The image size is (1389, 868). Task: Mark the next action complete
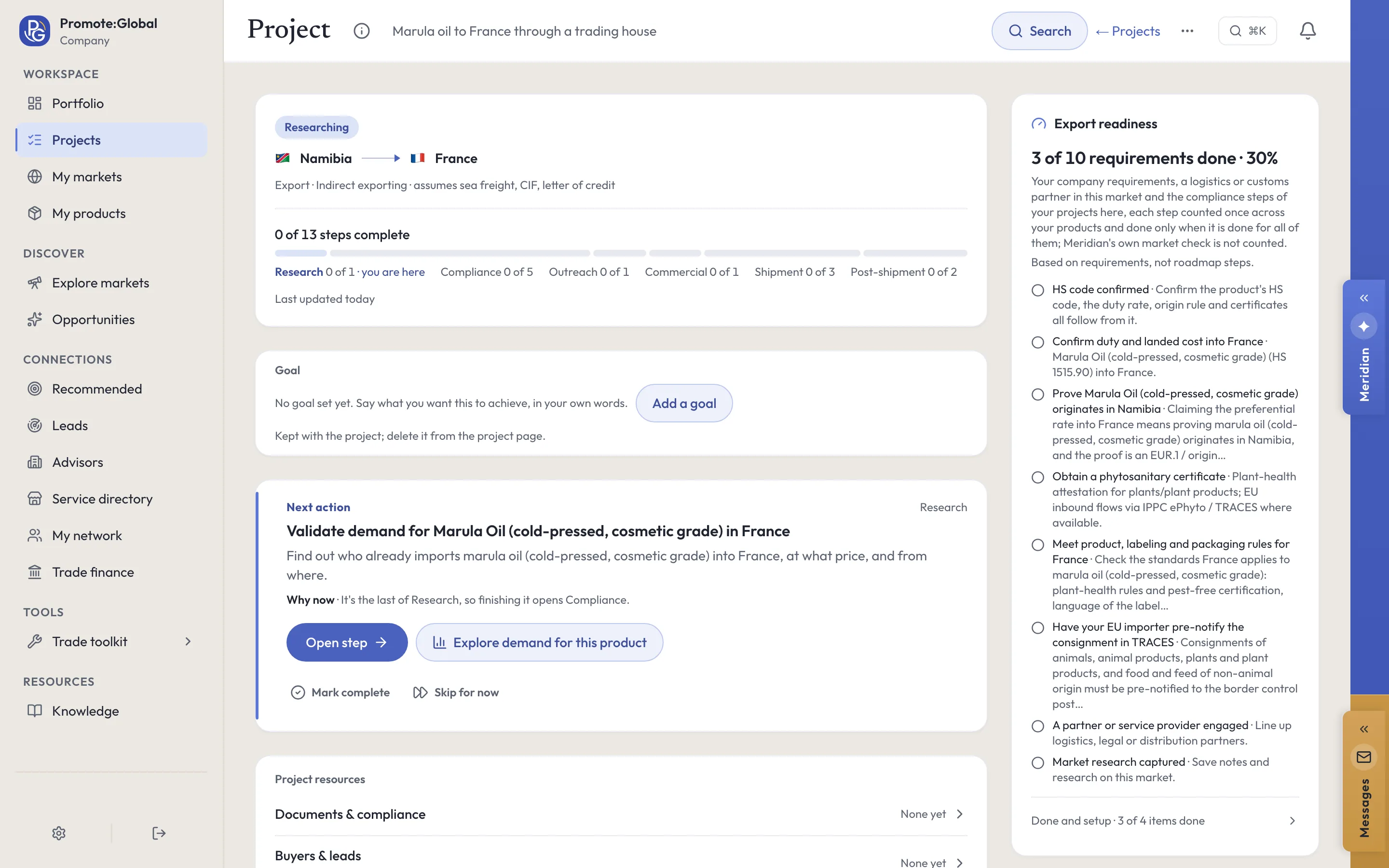pyautogui.click(x=340, y=692)
